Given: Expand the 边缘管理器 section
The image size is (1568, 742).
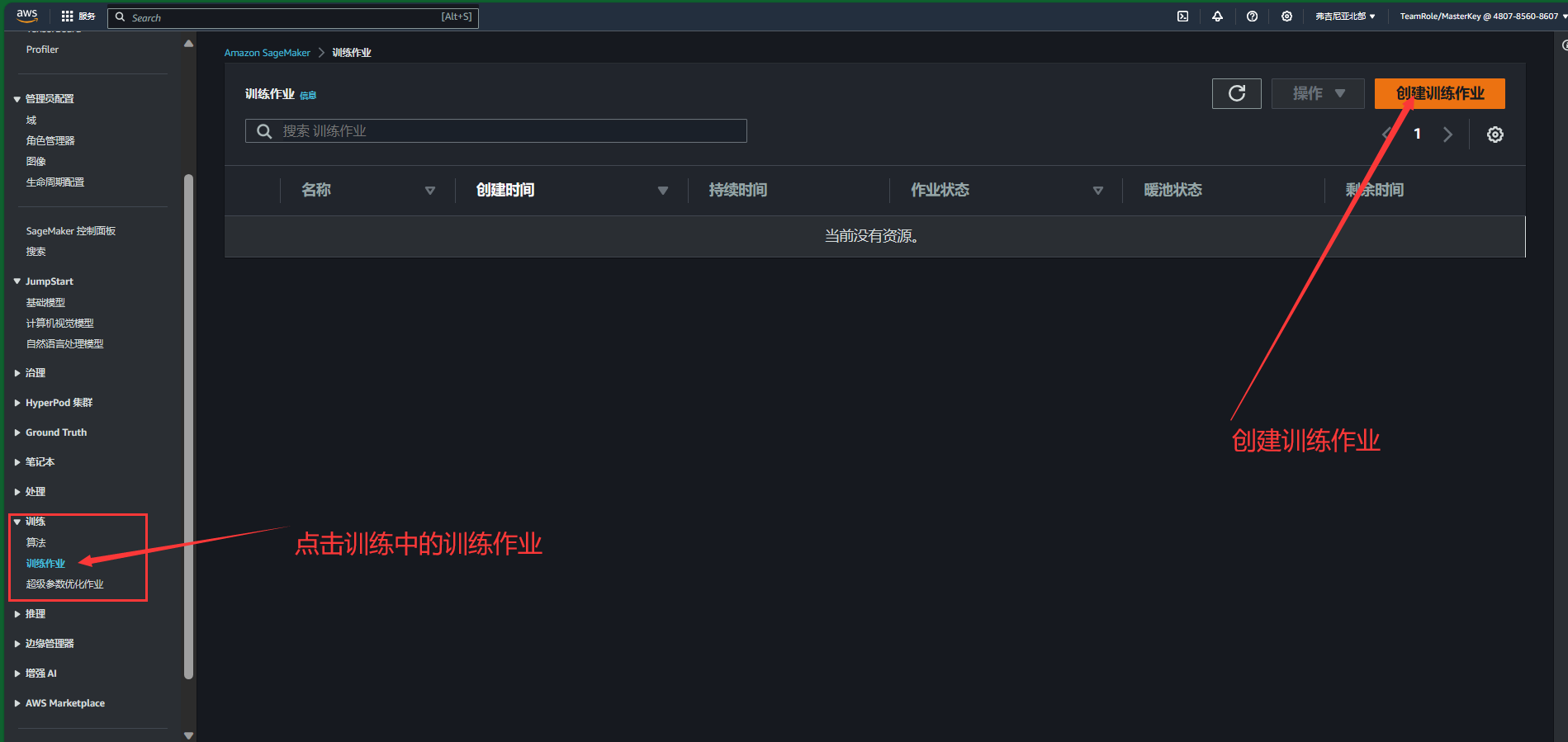Looking at the screenshot, I should pos(17,644).
